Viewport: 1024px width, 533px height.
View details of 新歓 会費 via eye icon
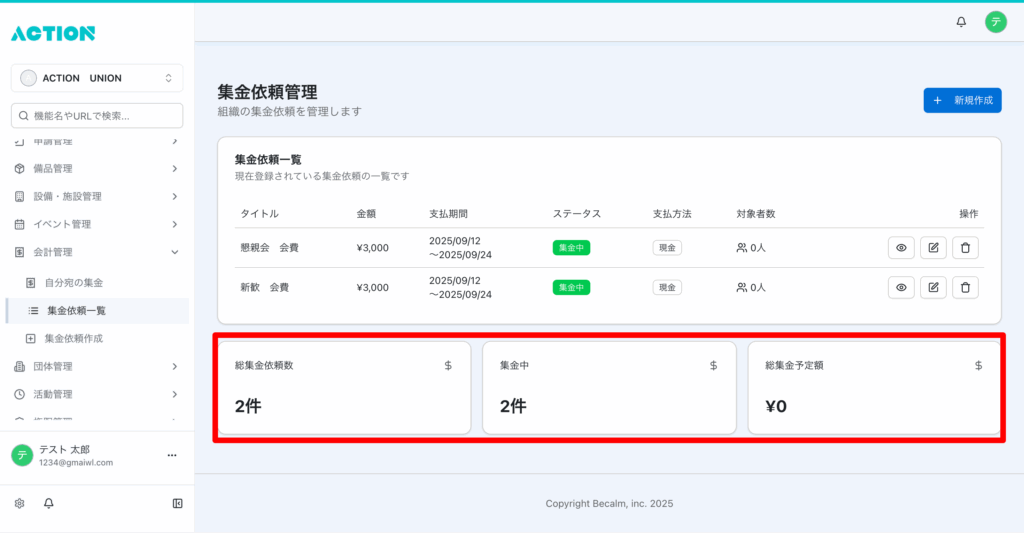[901, 288]
